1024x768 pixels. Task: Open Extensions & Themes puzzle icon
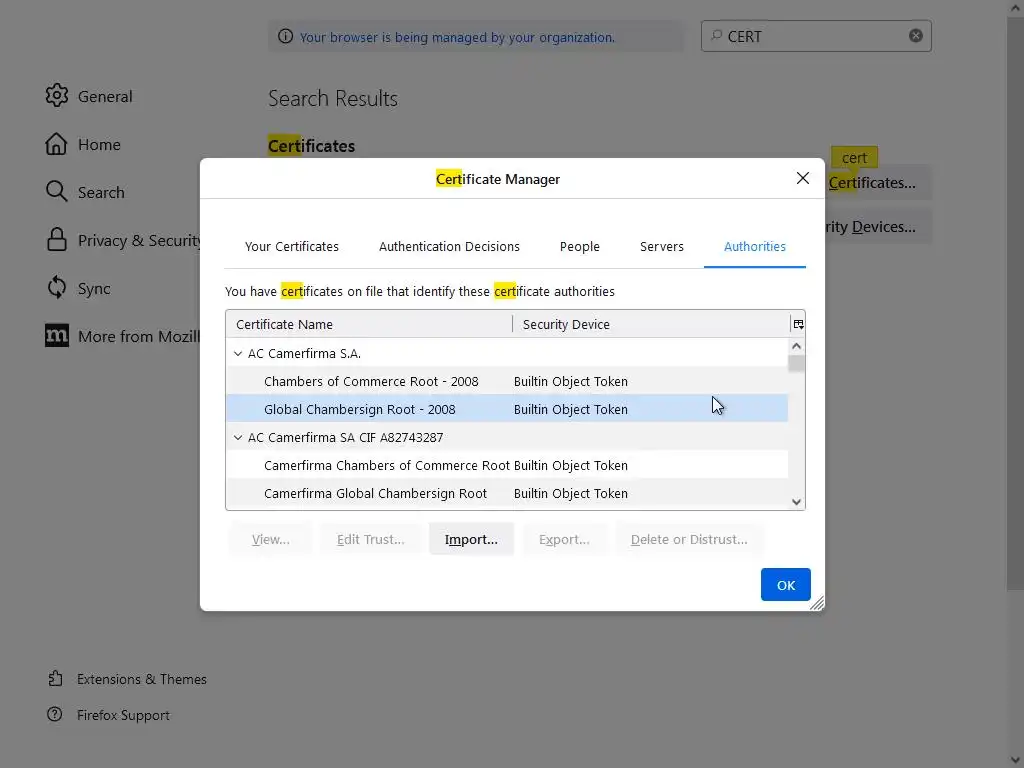tap(55, 679)
